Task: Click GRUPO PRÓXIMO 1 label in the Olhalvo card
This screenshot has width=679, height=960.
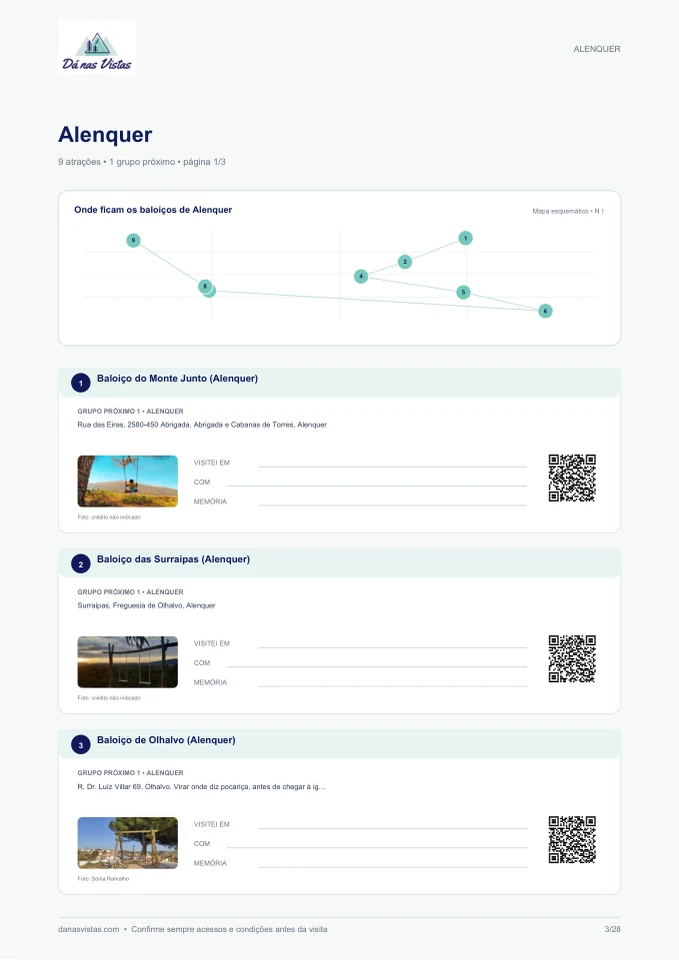Action: (130, 773)
